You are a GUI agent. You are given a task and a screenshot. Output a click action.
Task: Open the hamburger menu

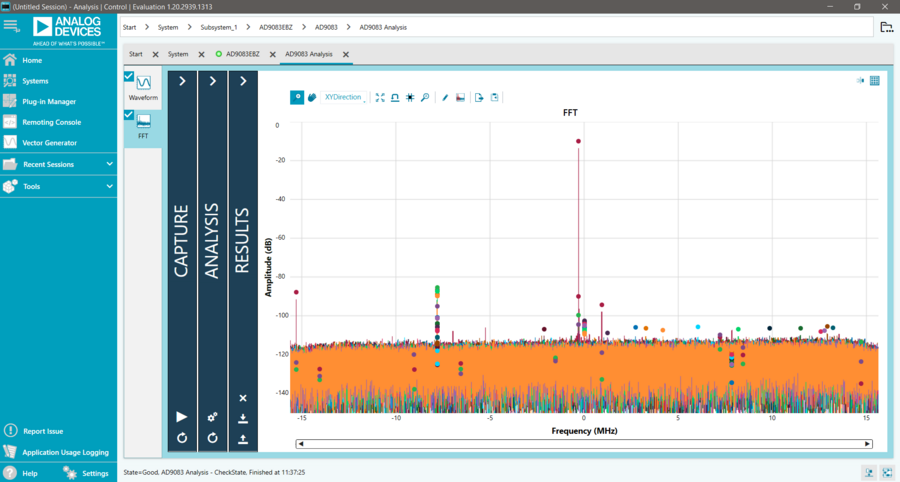[11, 26]
